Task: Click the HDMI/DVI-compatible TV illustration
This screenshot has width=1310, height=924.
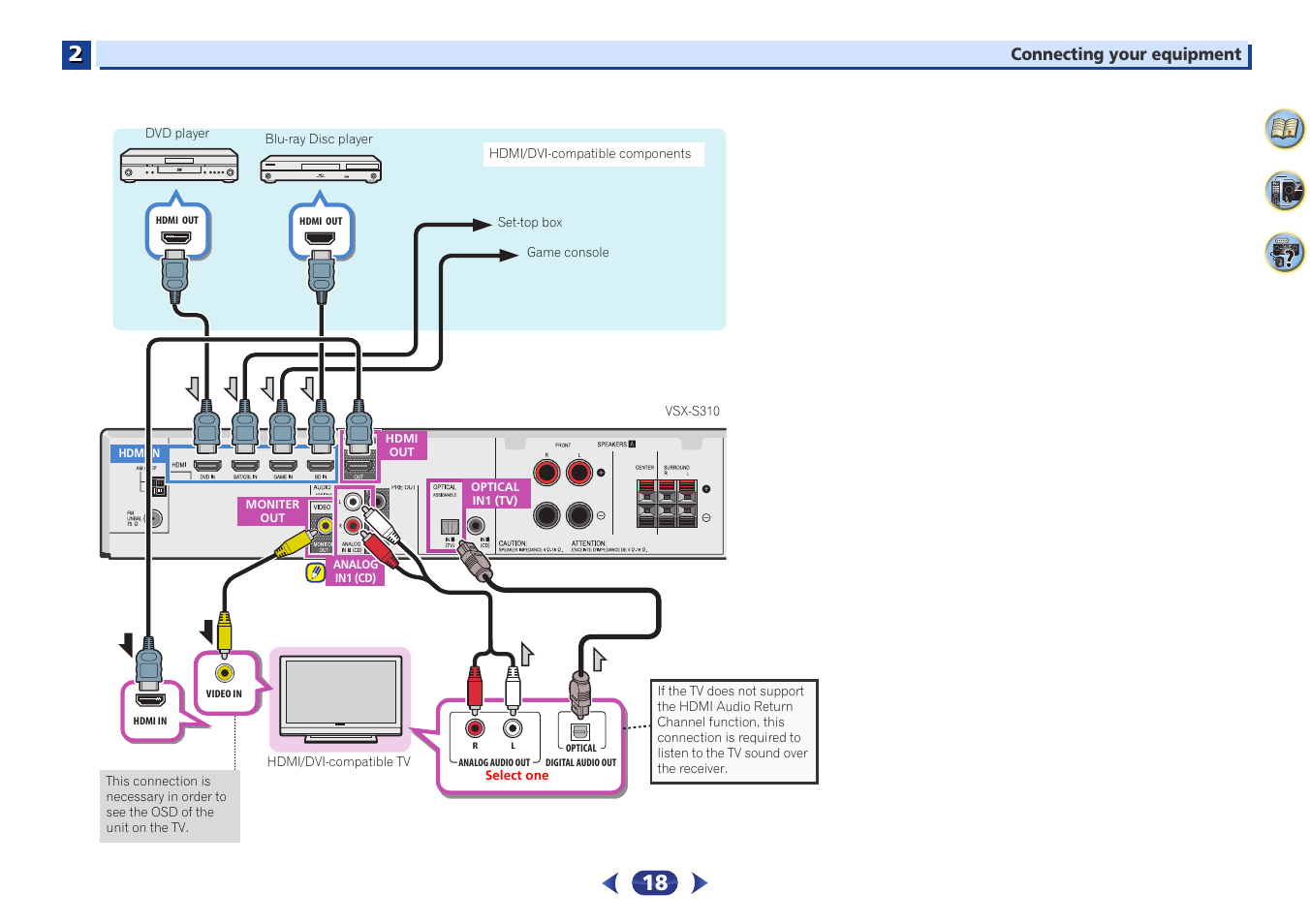Action: (340, 697)
